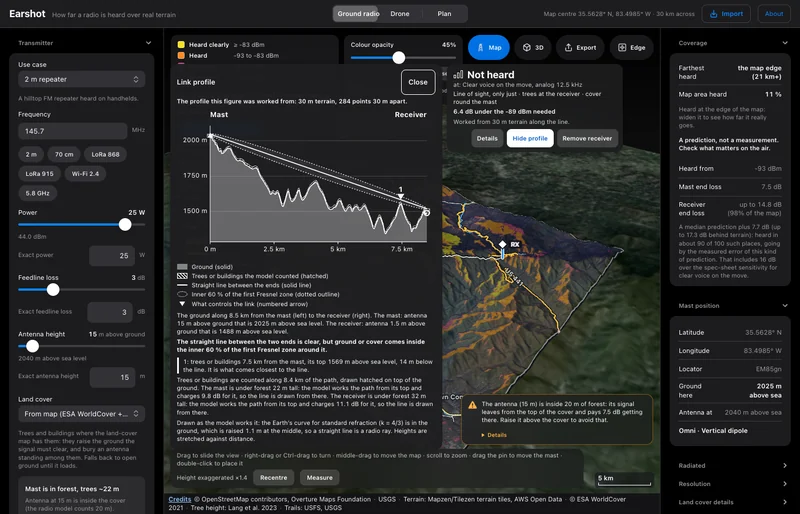Edit the Exact feedline loss field
Image resolution: width=800 pixels, height=514 pixels.
(x=110, y=312)
